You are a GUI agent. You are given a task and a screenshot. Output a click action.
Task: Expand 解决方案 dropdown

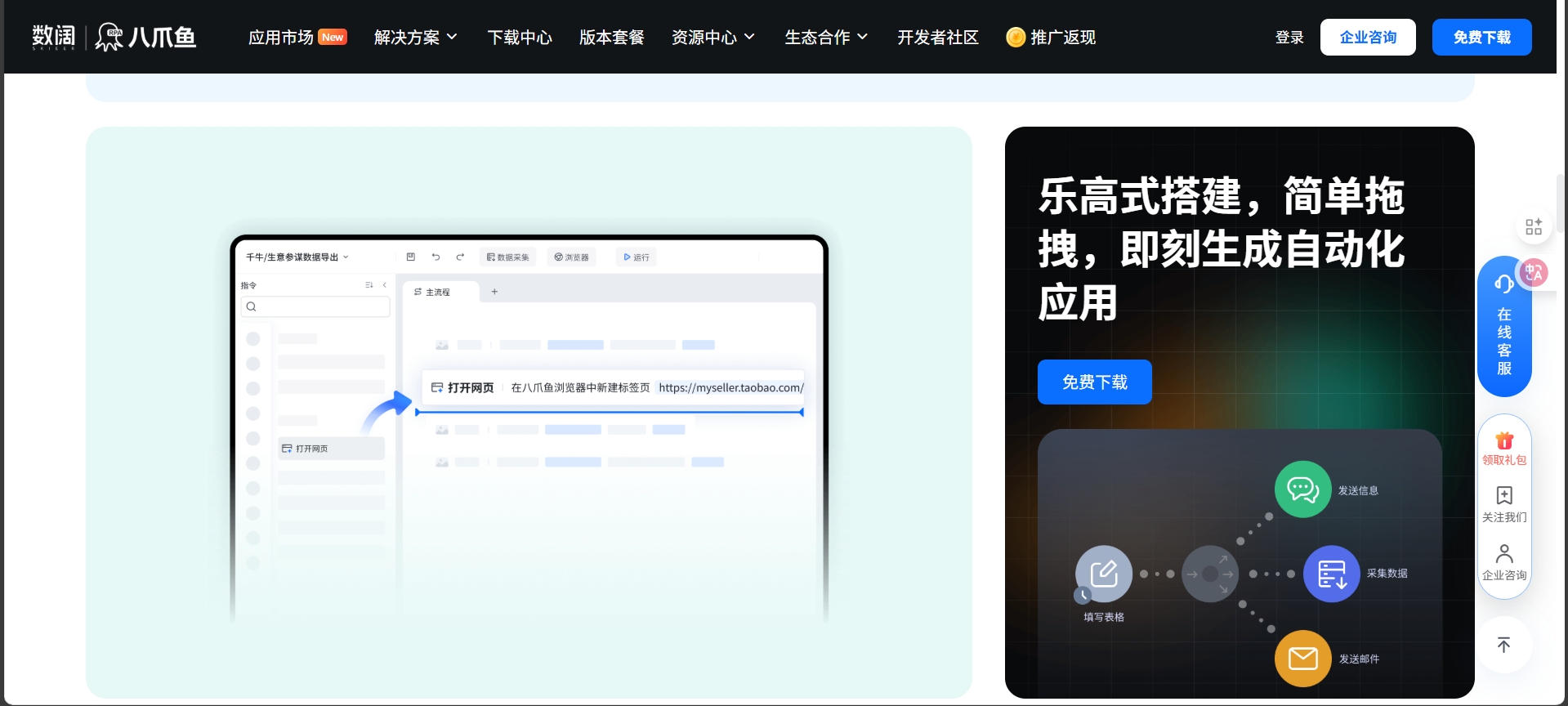coord(415,38)
